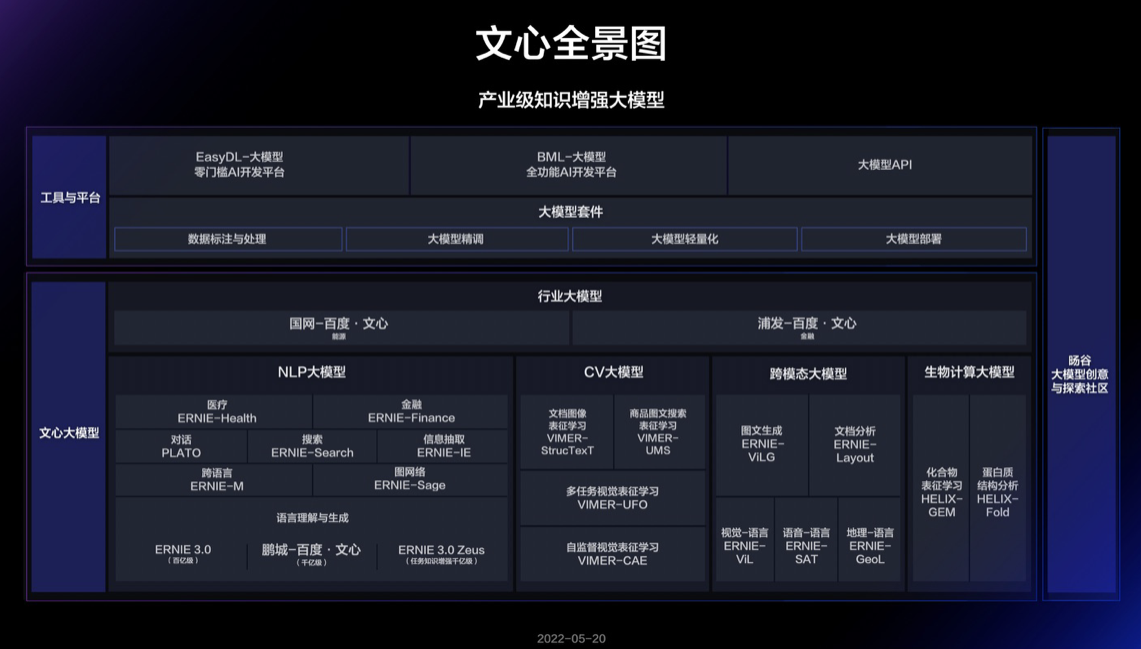The width and height of the screenshot is (1141, 649).
Task: Select the EasyDL-大模型 零门槛AI开发平台 box
Action: pyautogui.click(x=259, y=165)
